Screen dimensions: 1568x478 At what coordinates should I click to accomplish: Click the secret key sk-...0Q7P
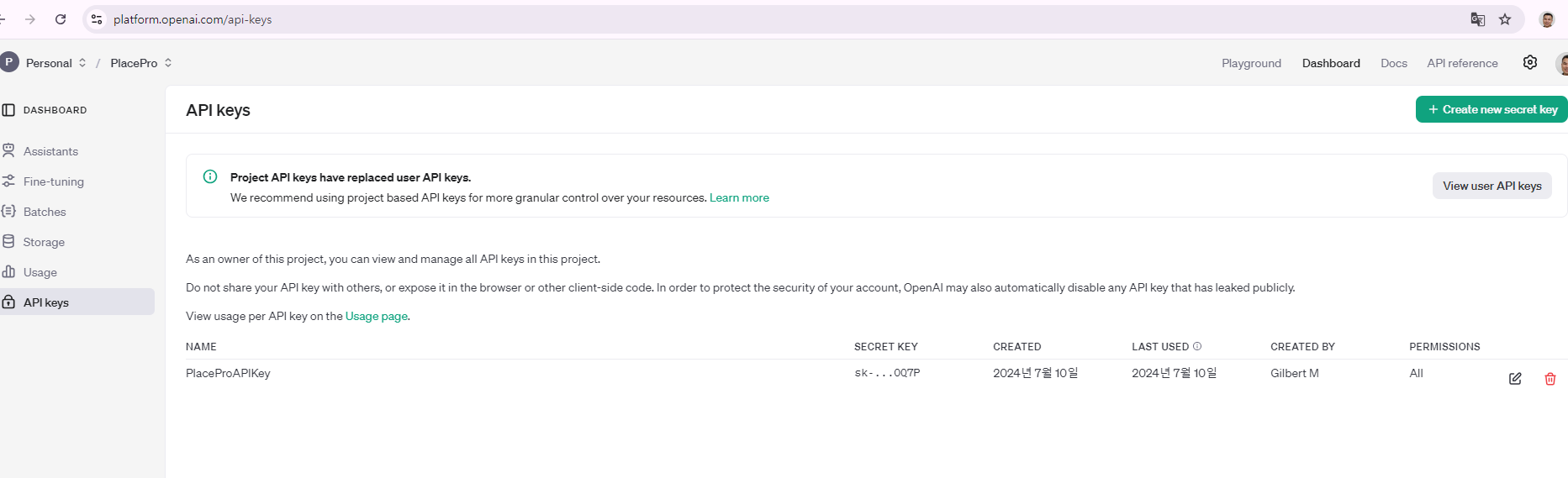(887, 373)
